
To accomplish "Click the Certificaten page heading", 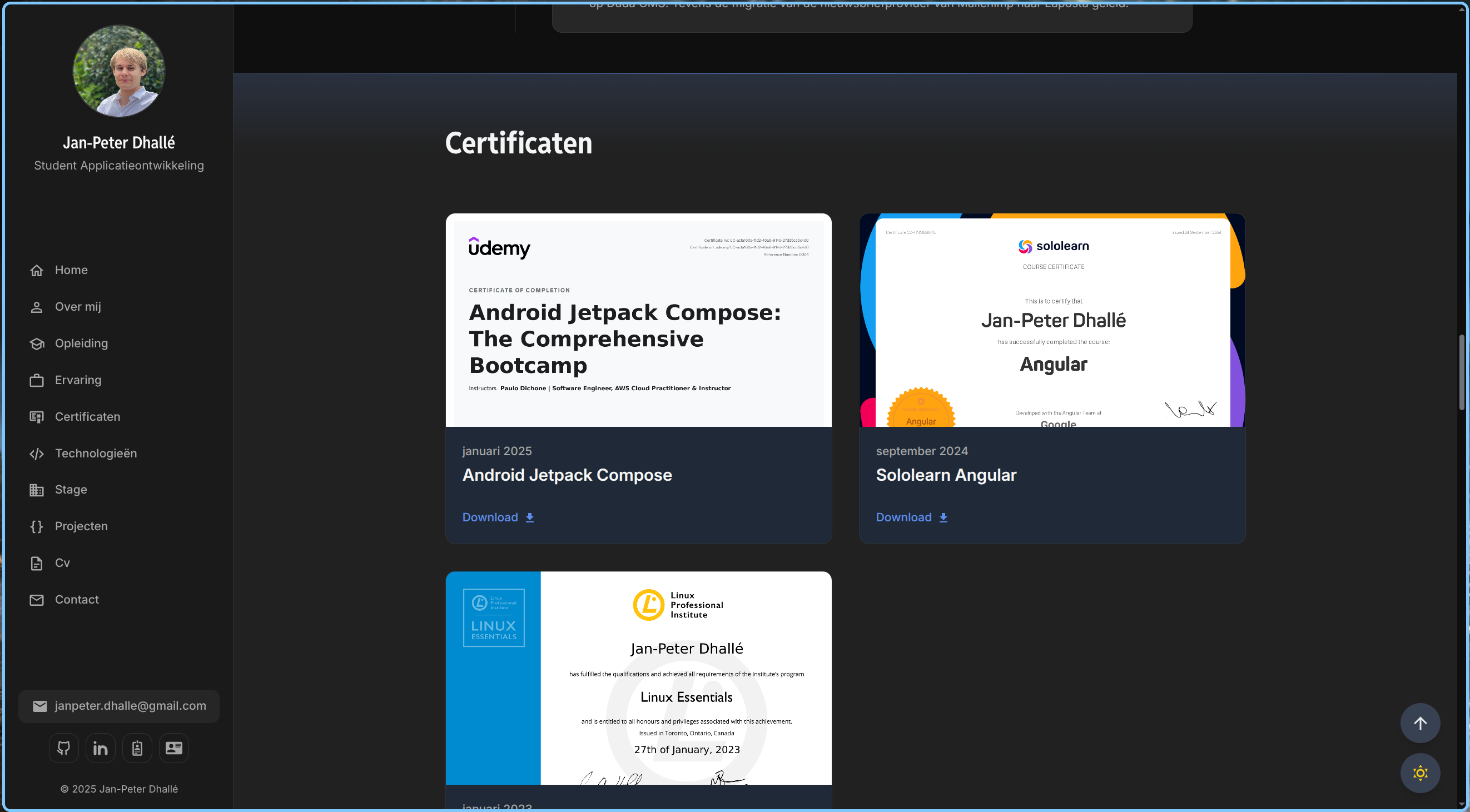I will tap(518, 143).
